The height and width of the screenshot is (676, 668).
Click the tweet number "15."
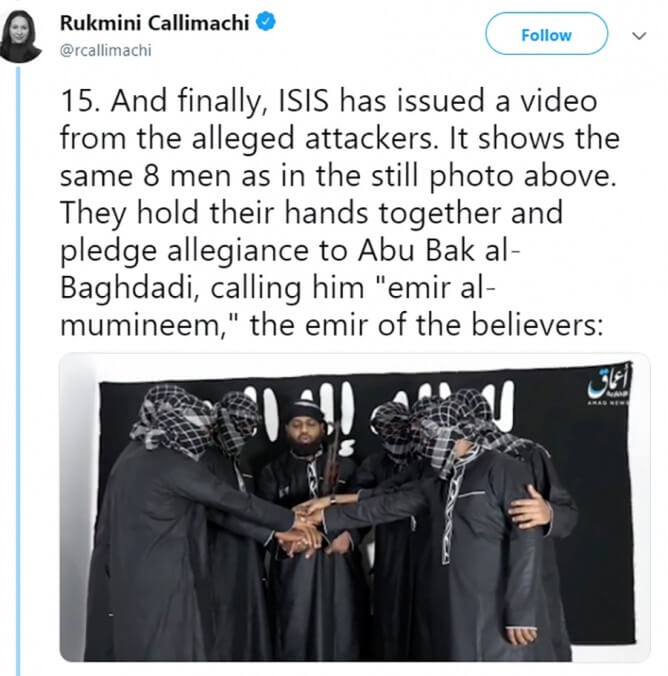[81, 101]
